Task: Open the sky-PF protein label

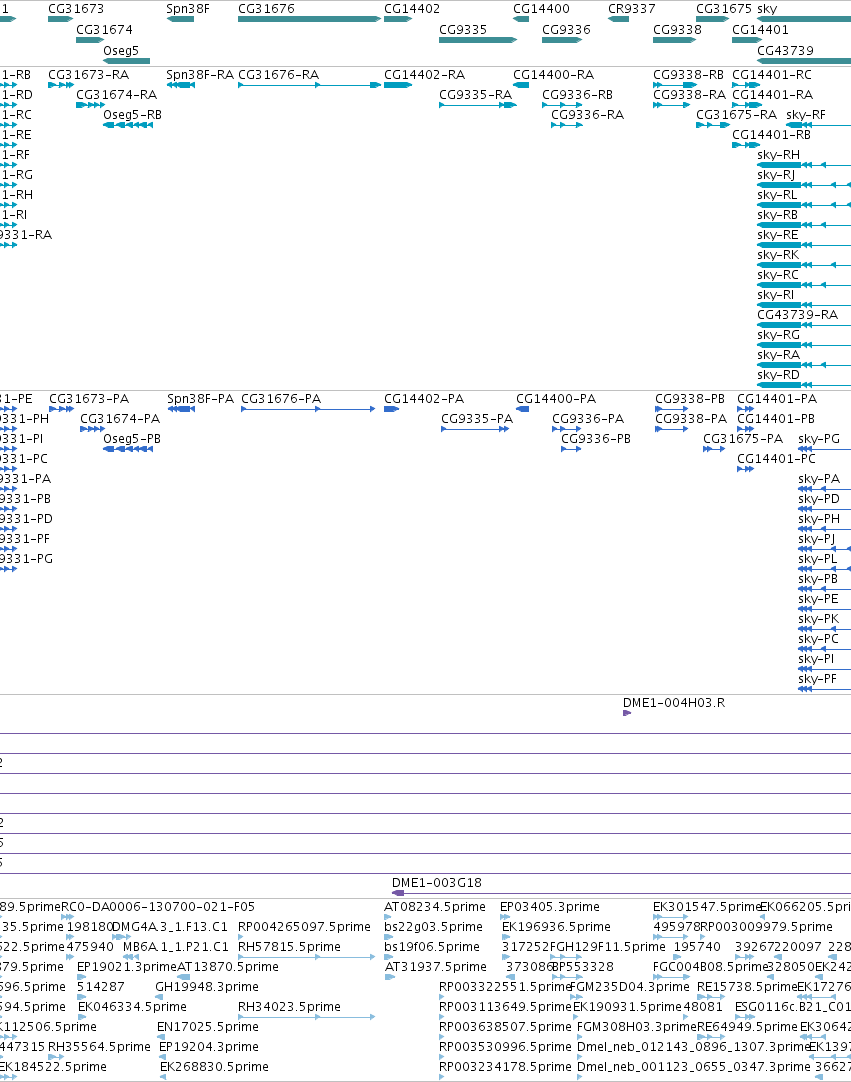Action: (x=817, y=679)
